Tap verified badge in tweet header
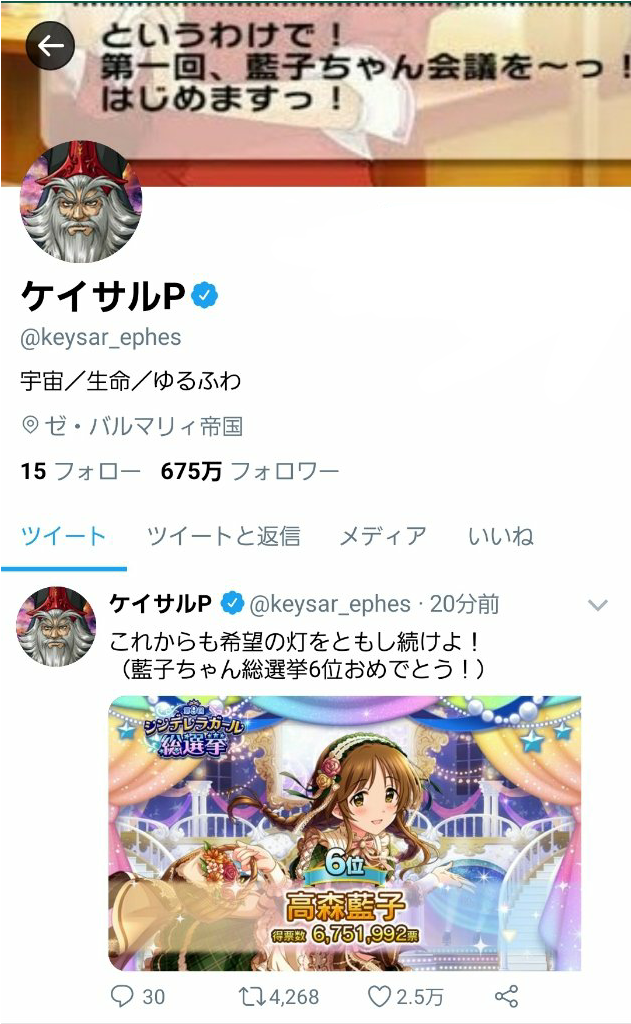 coord(232,603)
